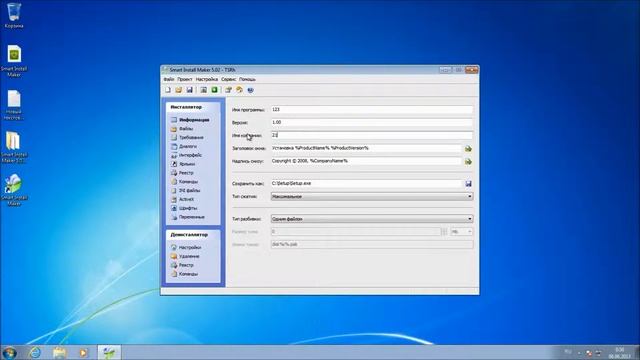Select the new text document desktop icon
This screenshot has height=360, width=640.
pos(14,104)
